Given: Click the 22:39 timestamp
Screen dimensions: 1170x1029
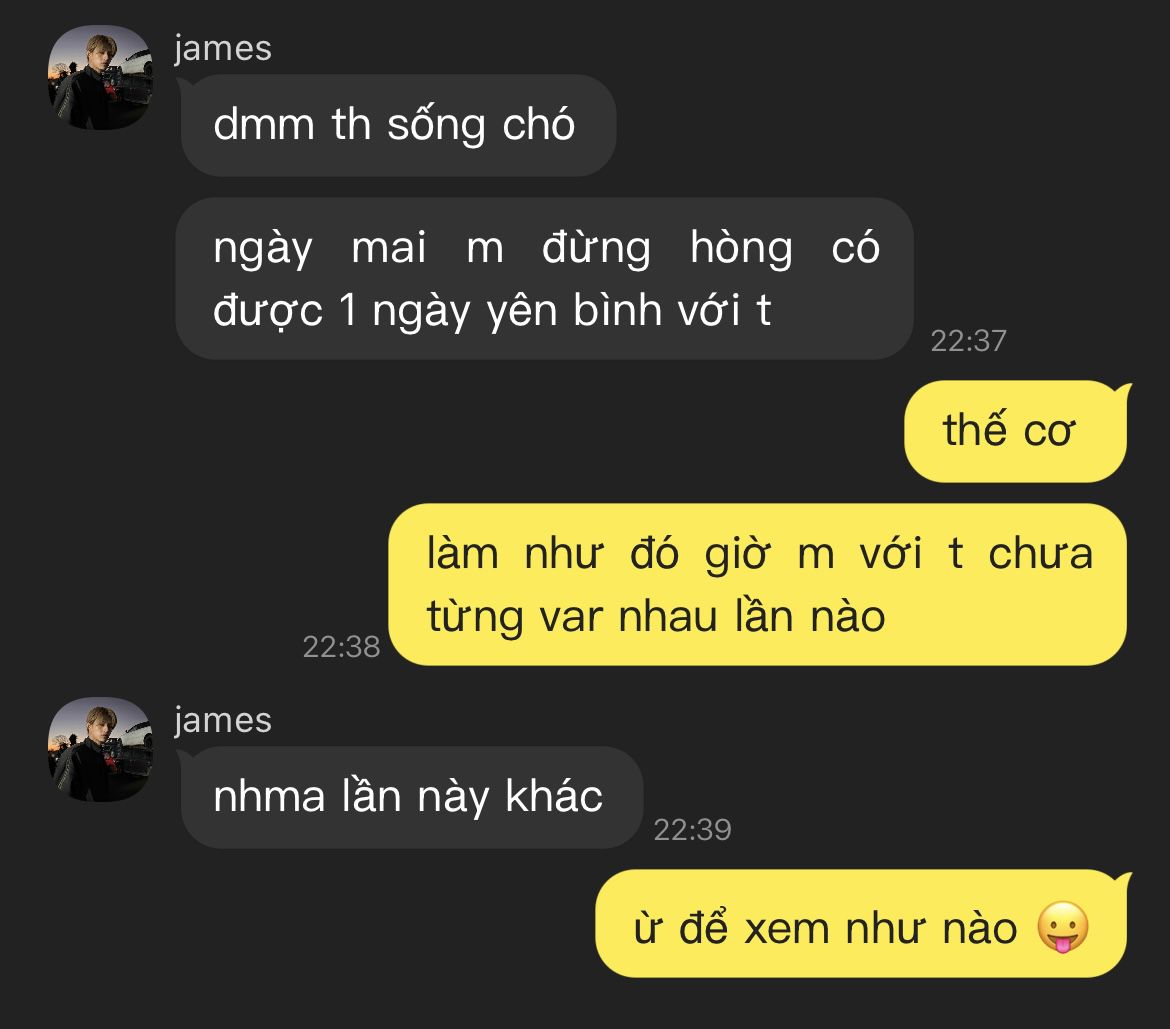Looking at the screenshot, I should 692,830.
